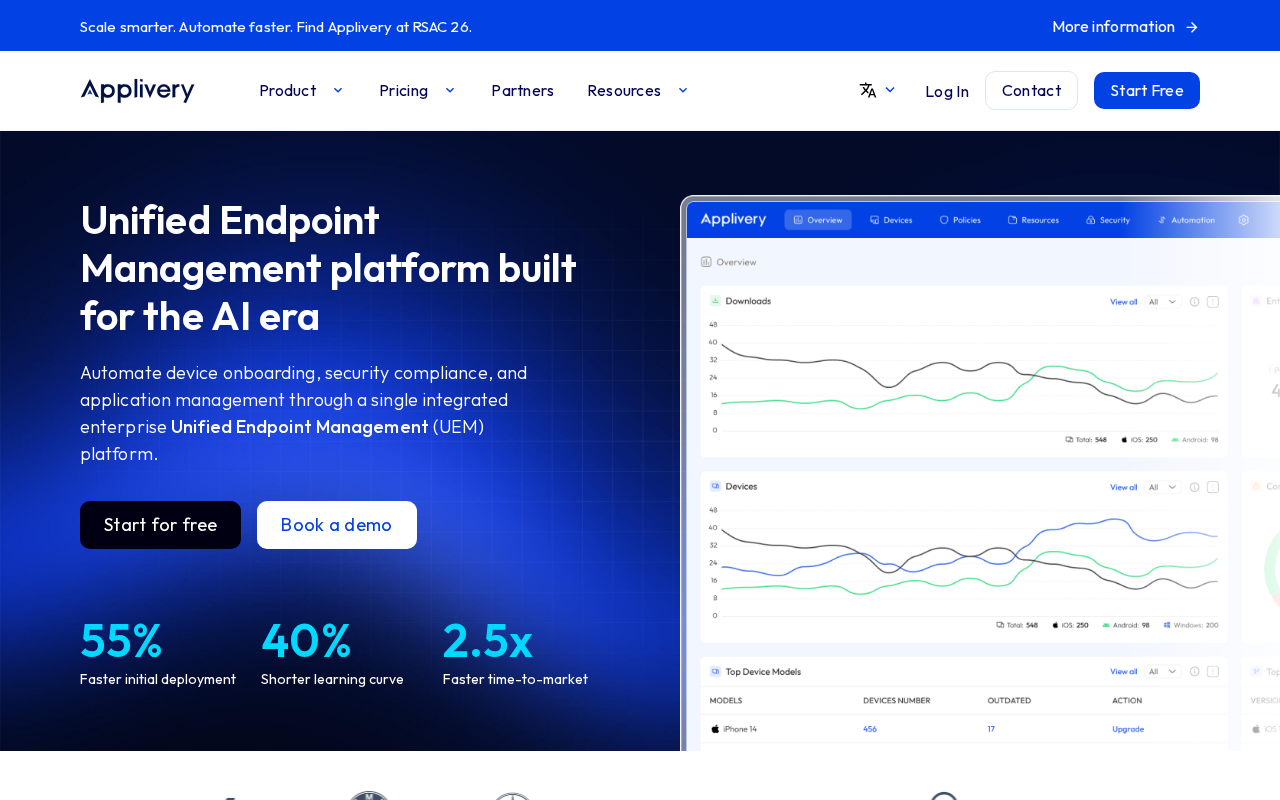Click the Unified Endpoint Management headline

pyautogui.click(x=329, y=268)
